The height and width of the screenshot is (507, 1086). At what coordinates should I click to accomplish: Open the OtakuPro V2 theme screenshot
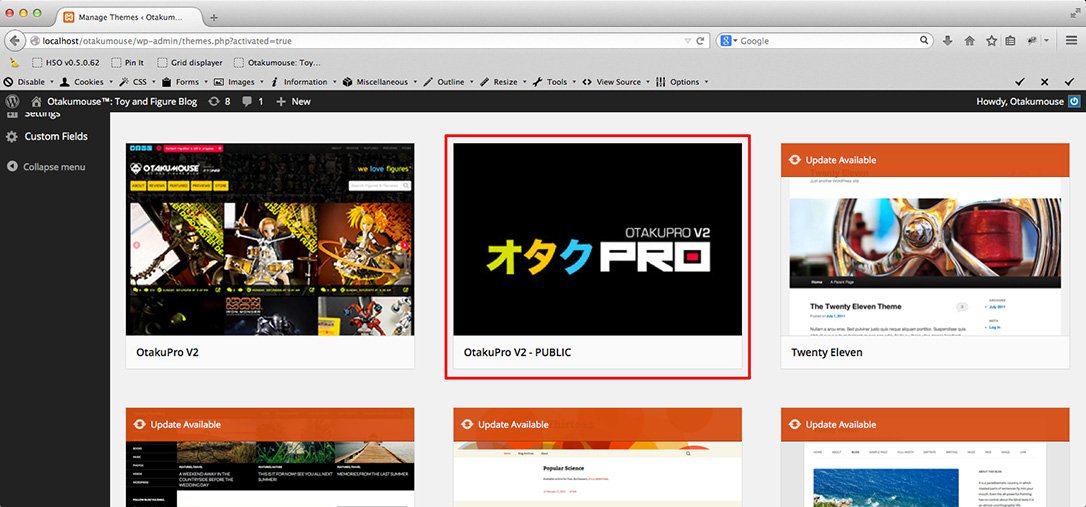(x=270, y=239)
